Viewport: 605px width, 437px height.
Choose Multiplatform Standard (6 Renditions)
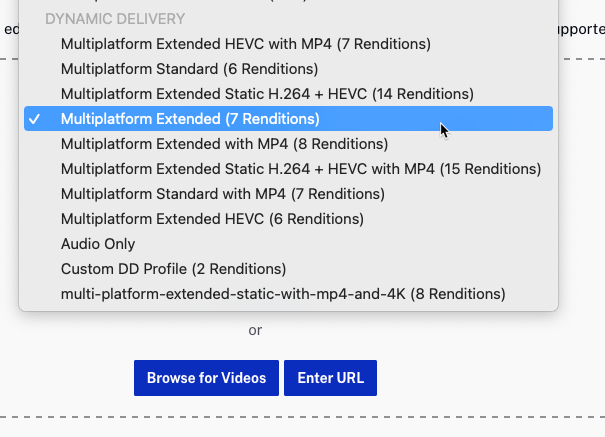pyautogui.click(x=189, y=69)
